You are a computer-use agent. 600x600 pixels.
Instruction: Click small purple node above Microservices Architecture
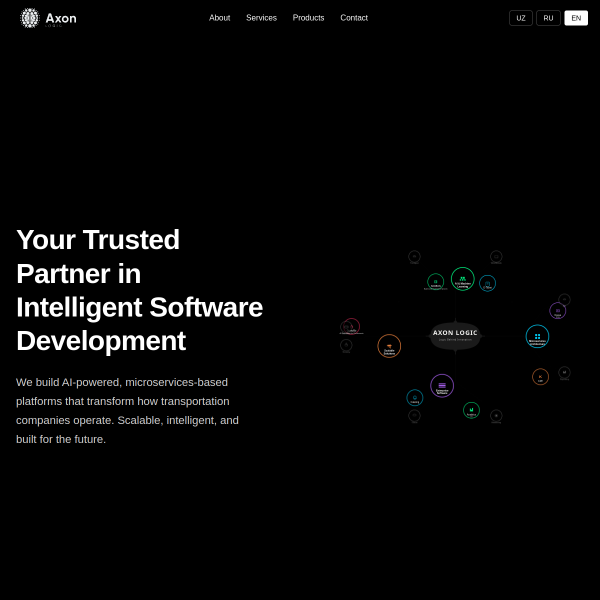pos(558,311)
